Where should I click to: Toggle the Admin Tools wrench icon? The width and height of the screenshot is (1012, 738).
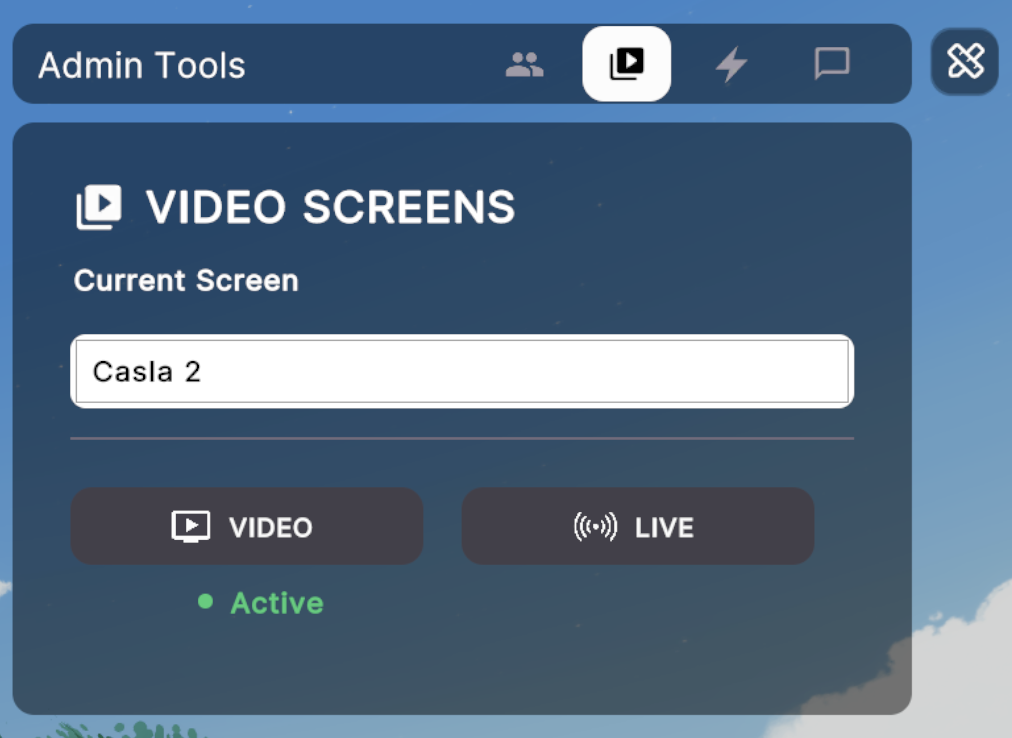coord(965,62)
